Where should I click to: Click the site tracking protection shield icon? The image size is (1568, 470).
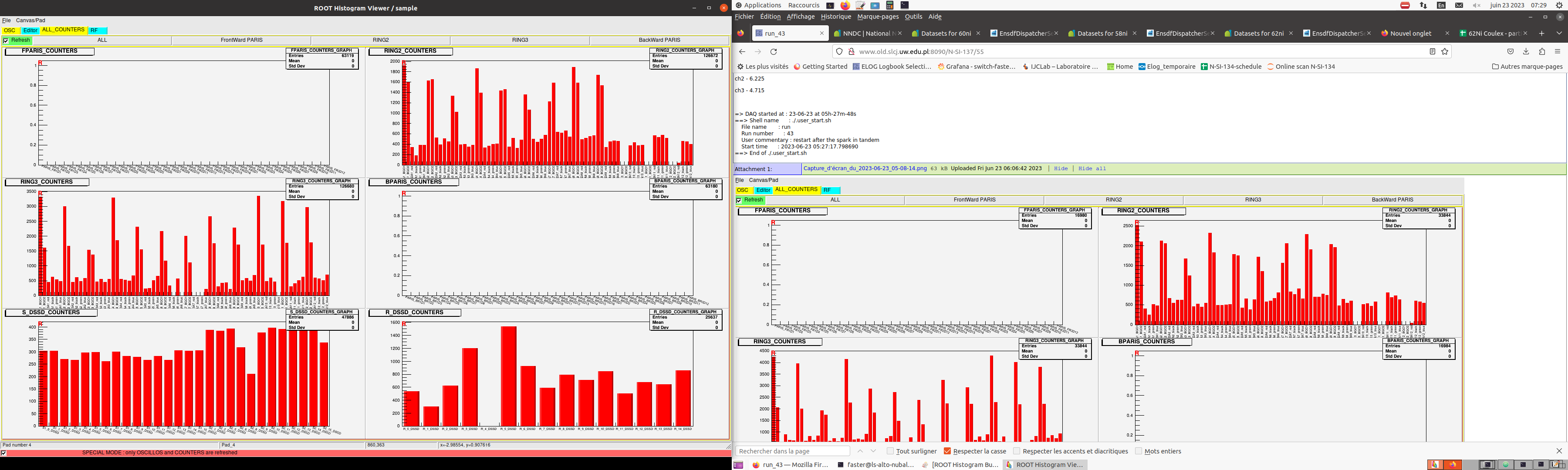tap(839, 52)
